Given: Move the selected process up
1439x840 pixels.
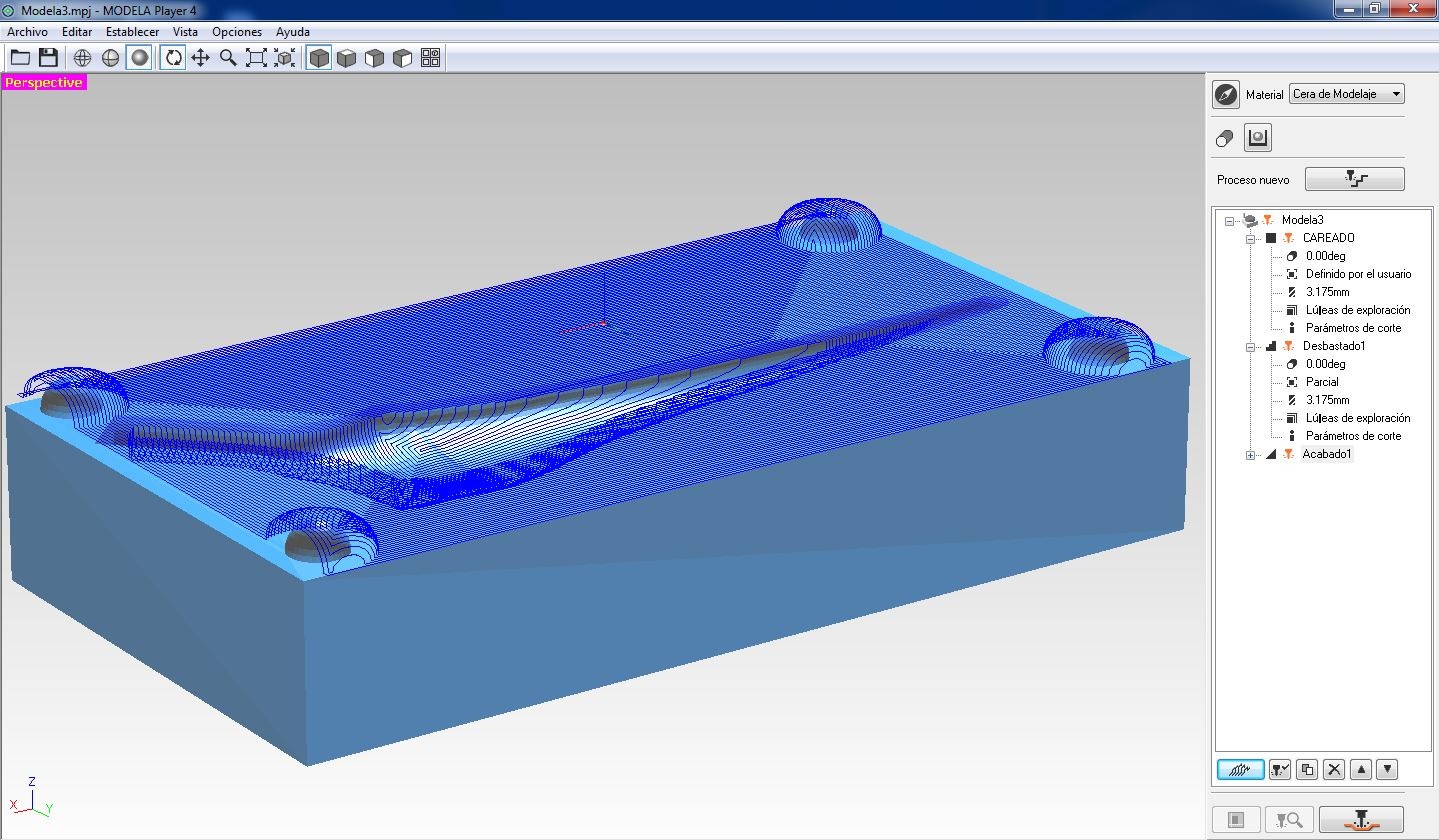Looking at the screenshot, I should pyautogui.click(x=1360, y=770).
